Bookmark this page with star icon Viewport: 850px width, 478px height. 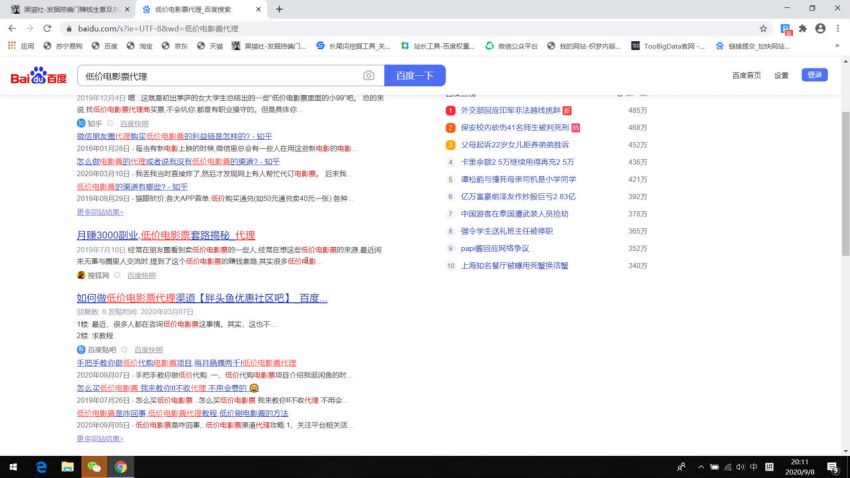[763, 28]
